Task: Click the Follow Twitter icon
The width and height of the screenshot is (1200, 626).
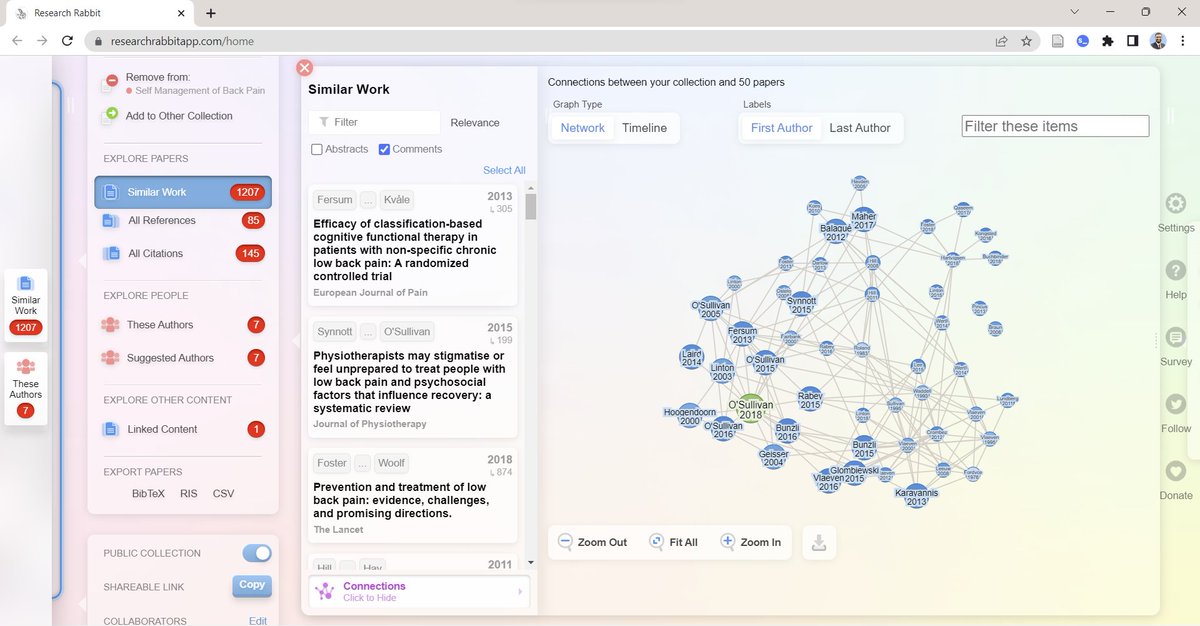Action: point(1176,404)
